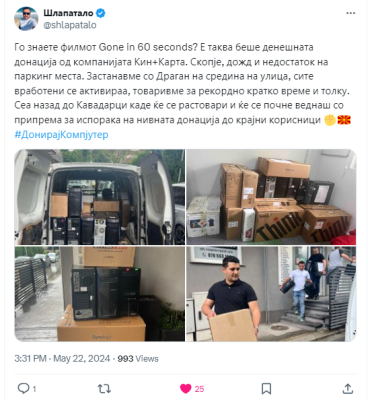Click the share upload icon
The image size is (372, 400).
[x=348, y=388]
